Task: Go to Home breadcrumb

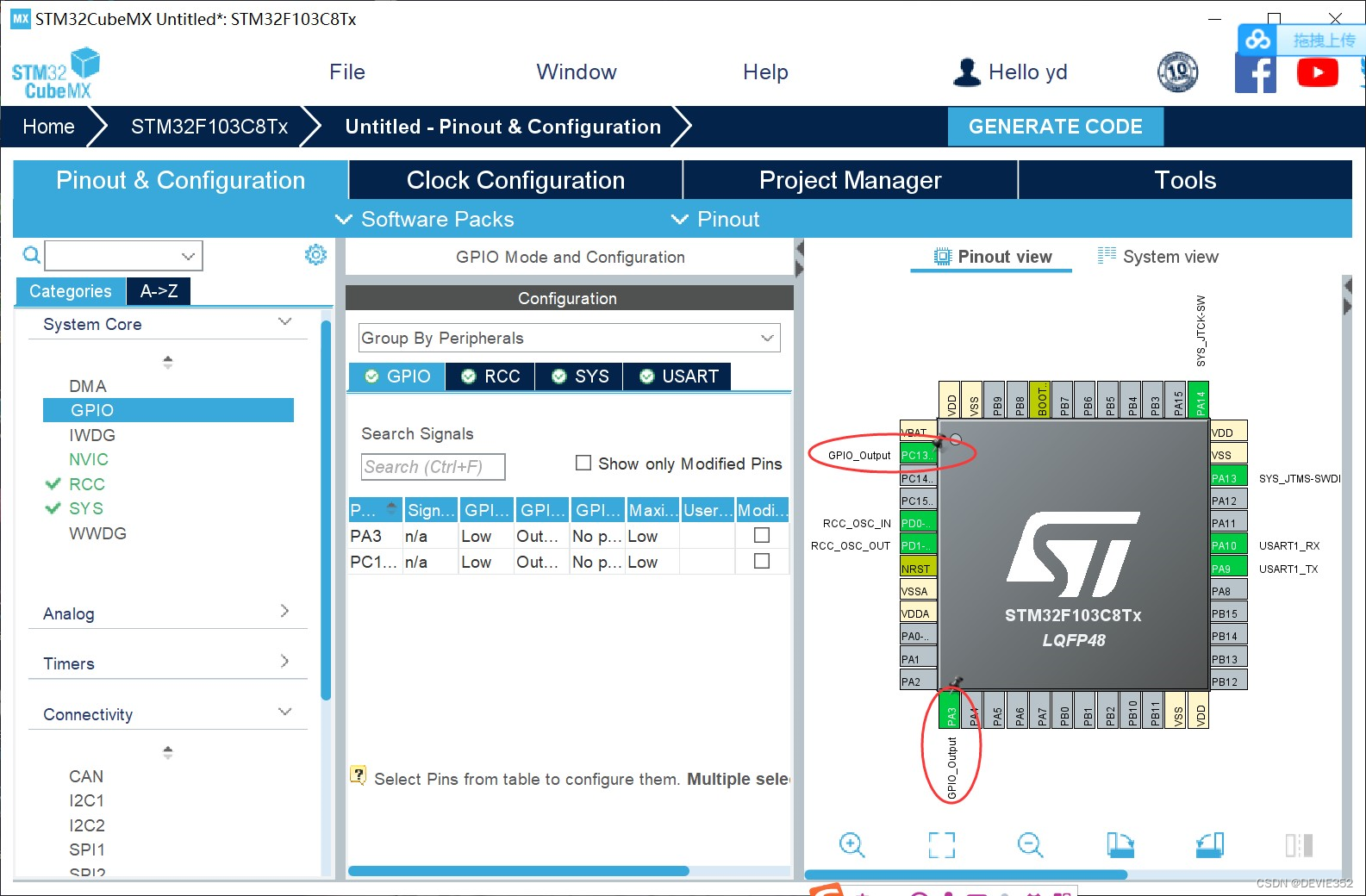Action: coord(48,127)
